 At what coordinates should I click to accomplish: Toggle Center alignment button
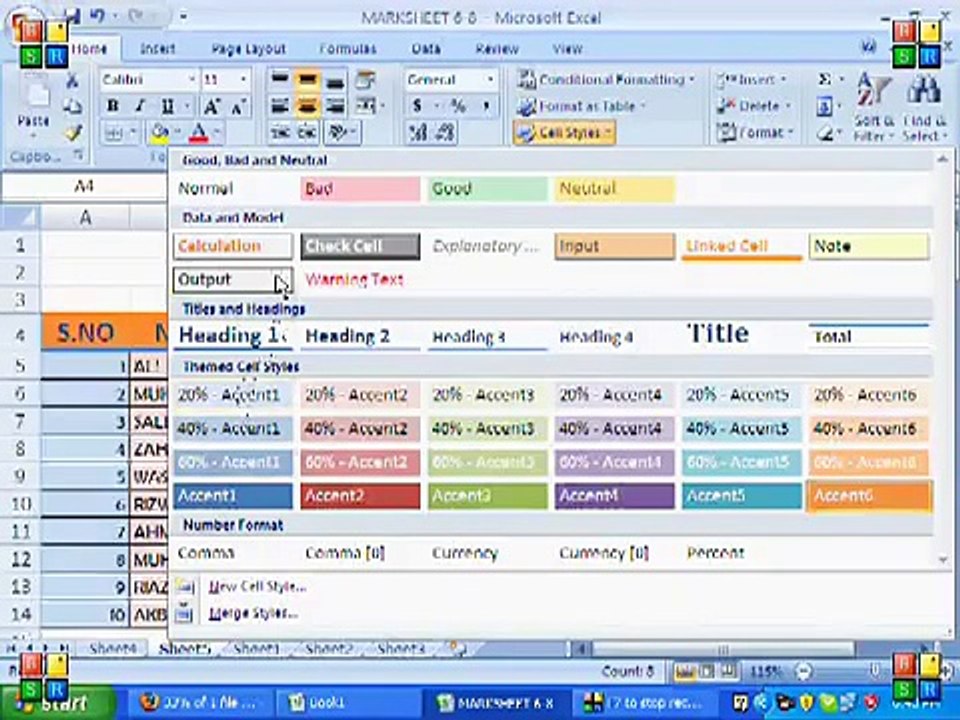point(307,106)
